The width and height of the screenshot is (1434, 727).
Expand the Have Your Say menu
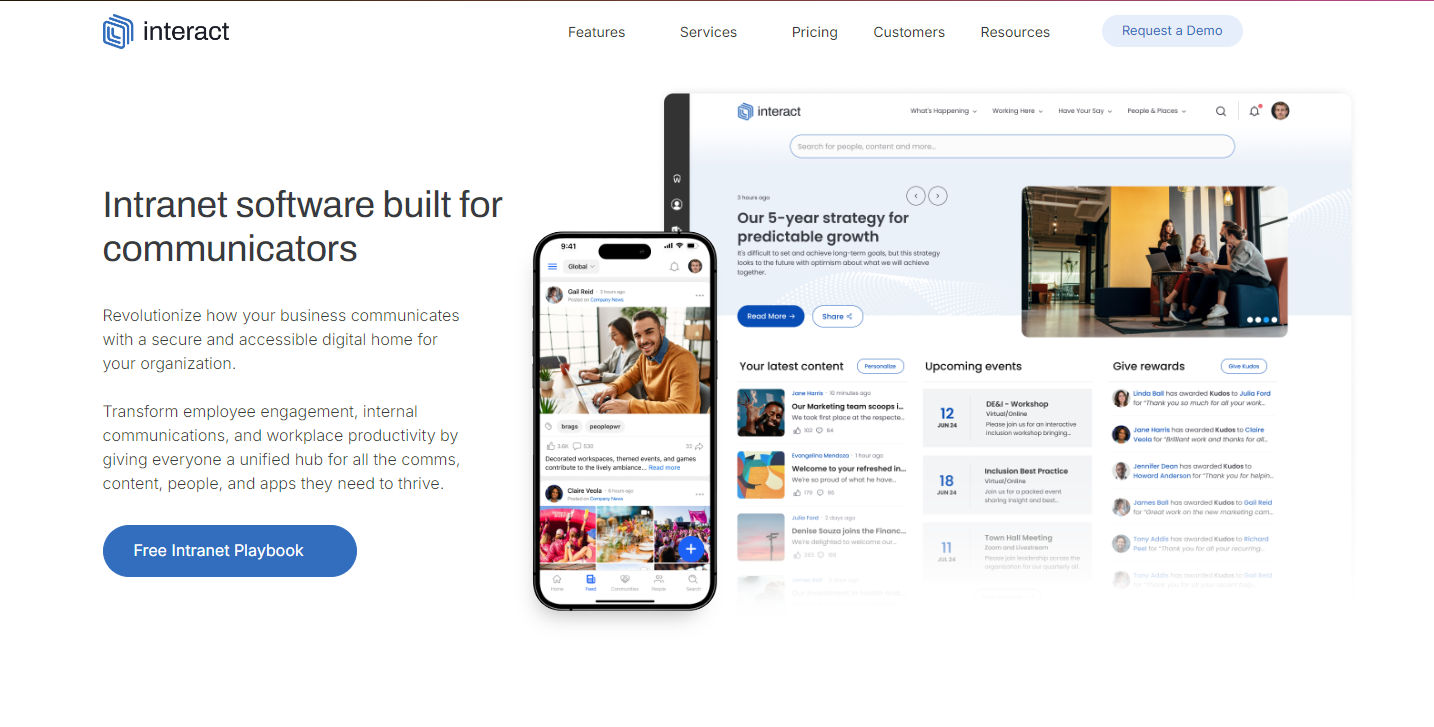[x=1084, y=111]
